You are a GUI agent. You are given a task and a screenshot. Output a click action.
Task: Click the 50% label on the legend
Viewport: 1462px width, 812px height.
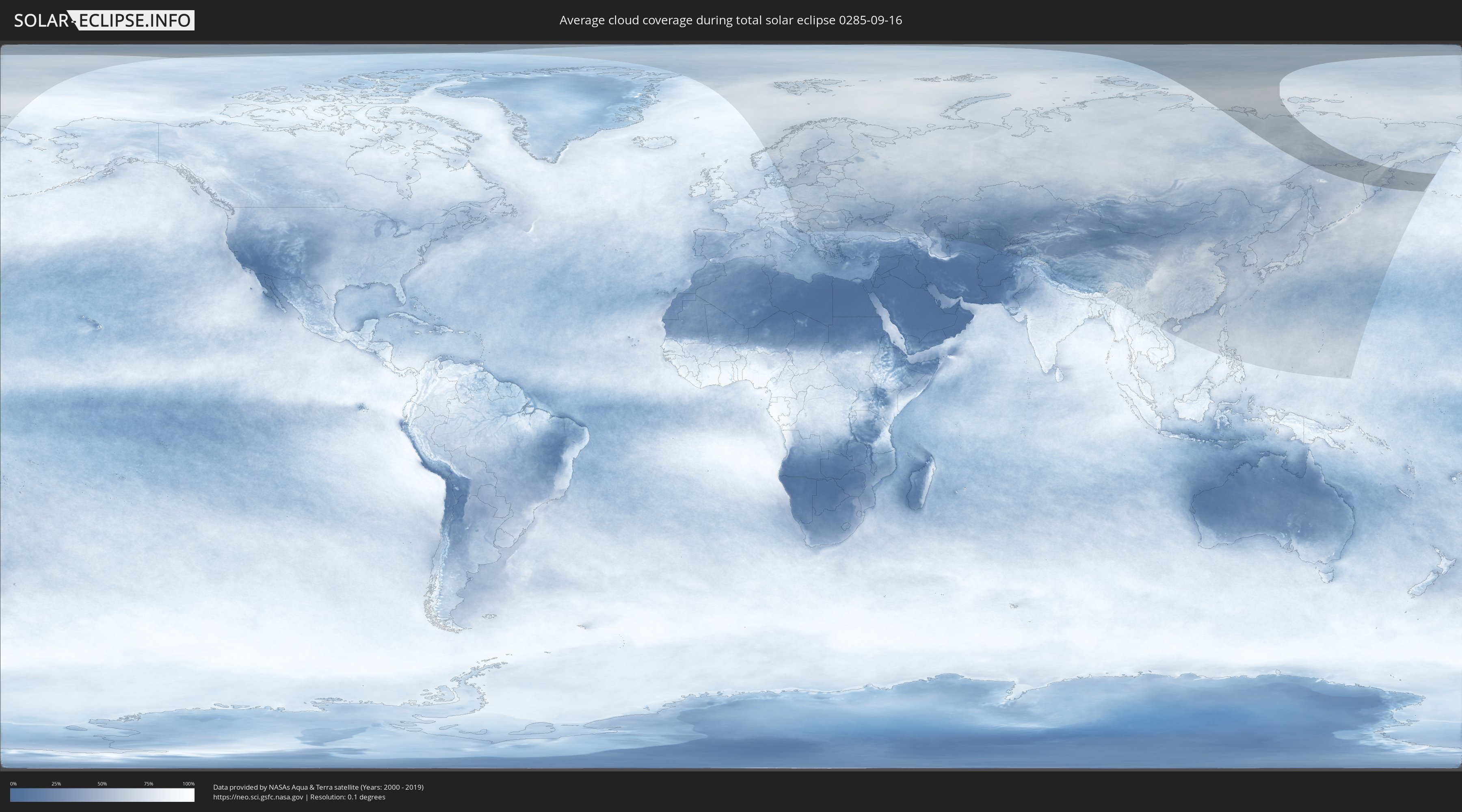[102, 784]
